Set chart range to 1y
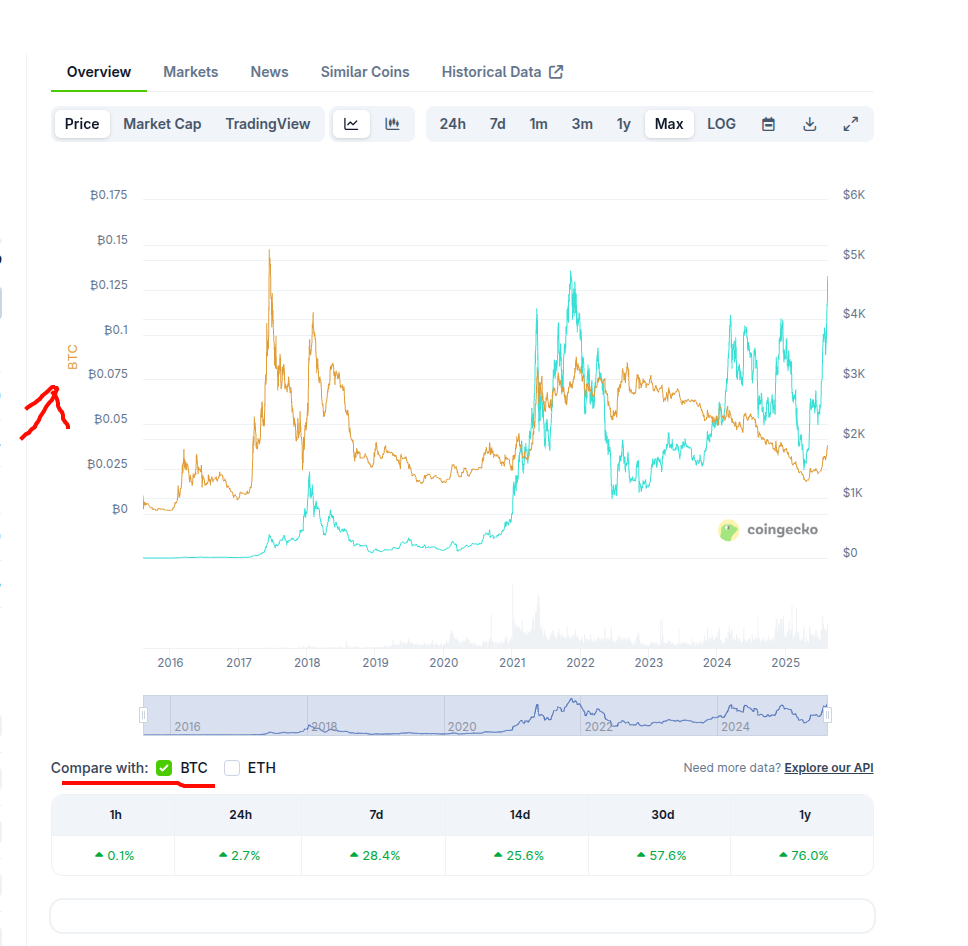968x946 pixels. pyautogui.click(x=624, y=124)
